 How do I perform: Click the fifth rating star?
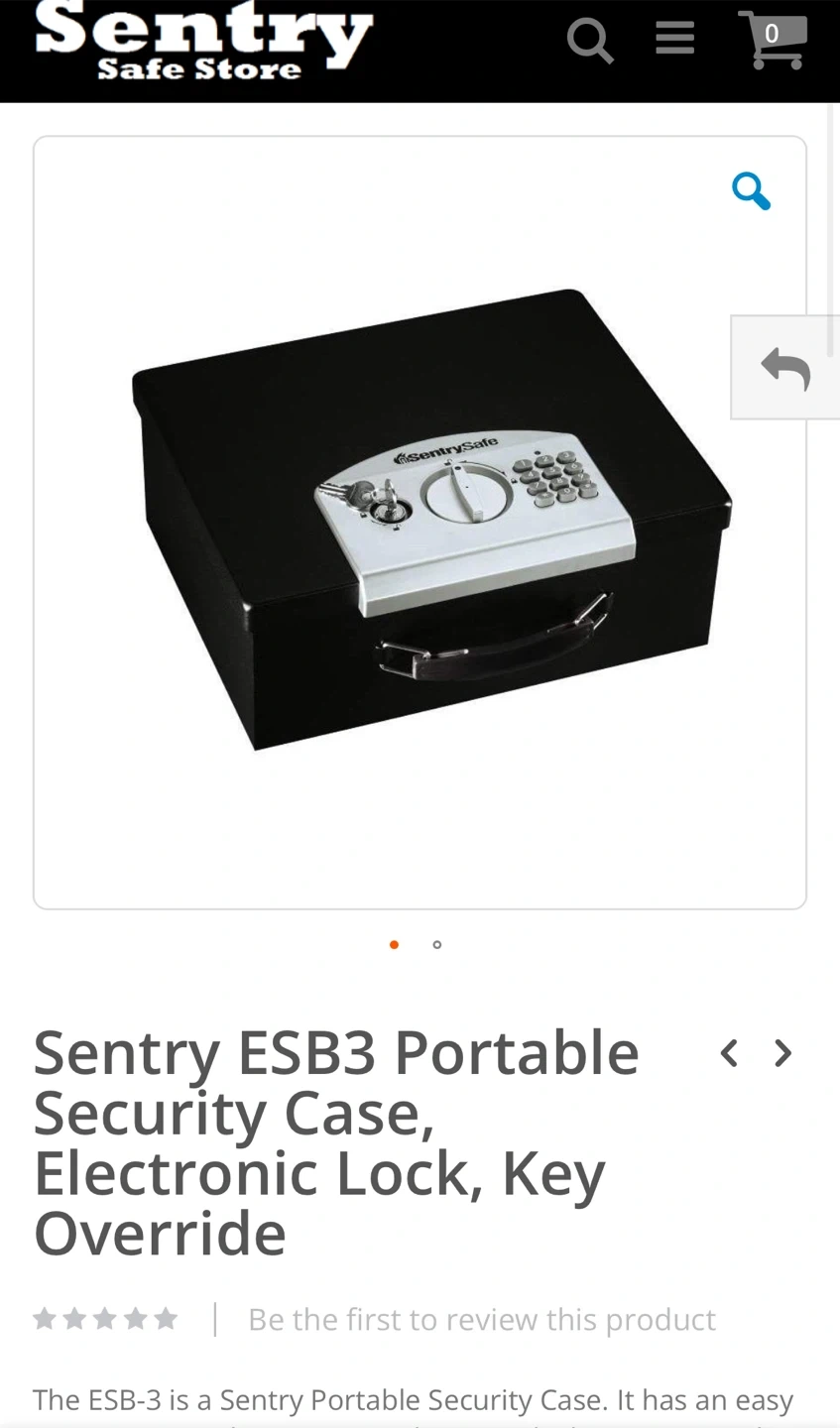point(166,1318)
